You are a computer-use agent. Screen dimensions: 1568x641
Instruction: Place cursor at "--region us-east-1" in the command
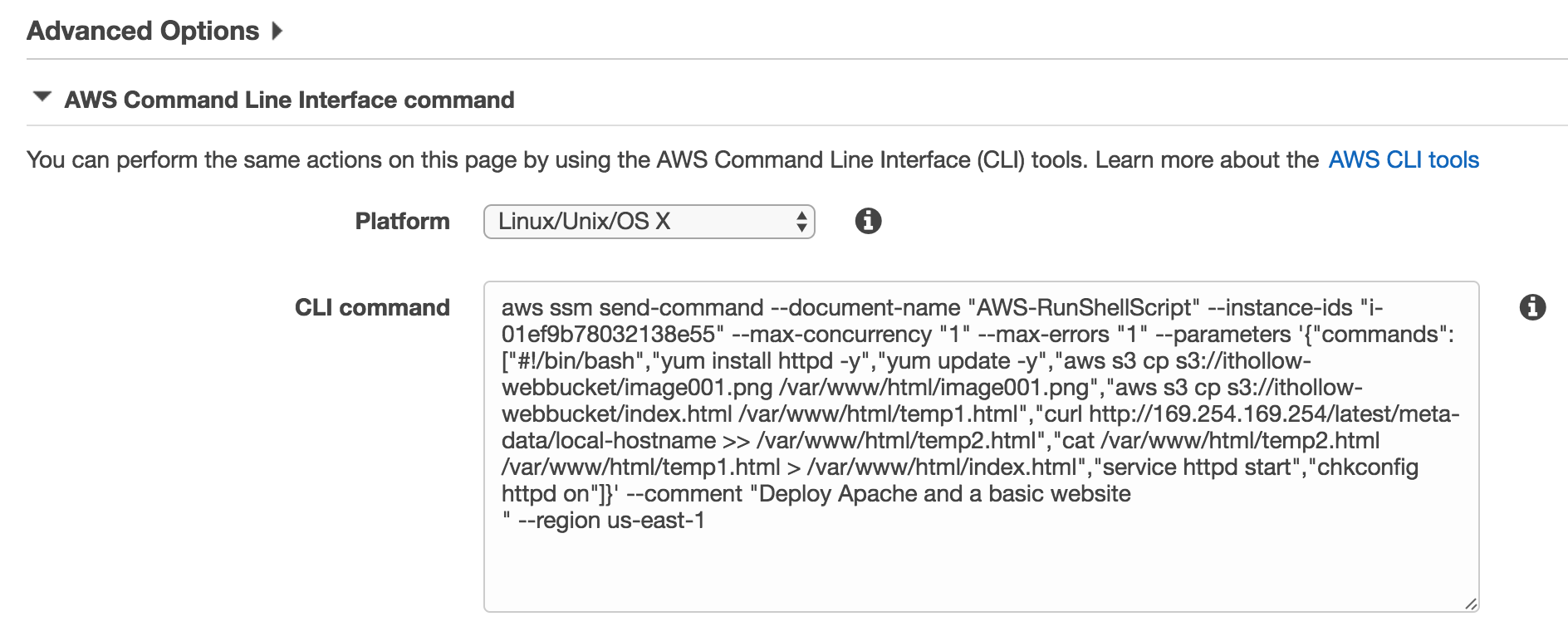(611, 521)
